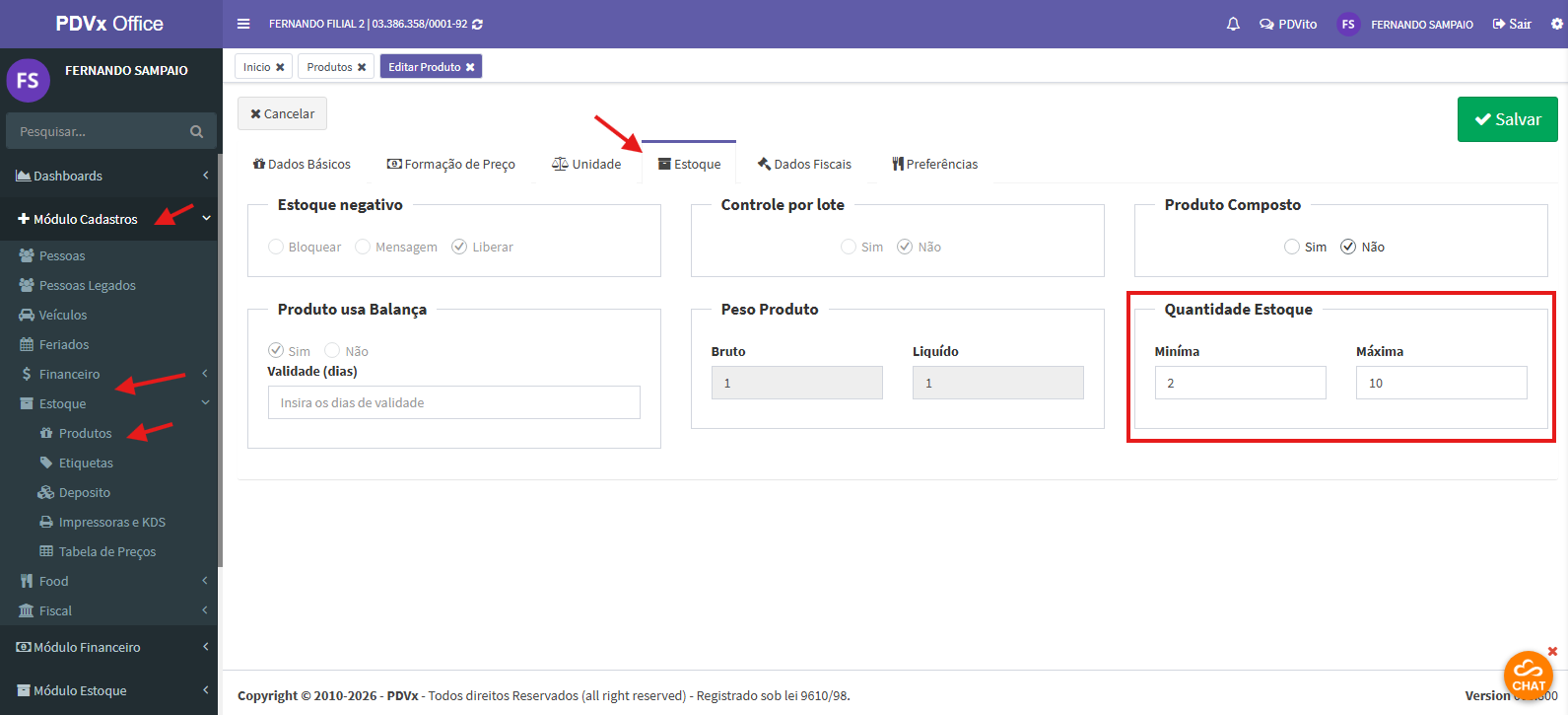Screen dimensions: 1568x715
Task: Open the settings gear icon
Action: [x=1557, y=24]
